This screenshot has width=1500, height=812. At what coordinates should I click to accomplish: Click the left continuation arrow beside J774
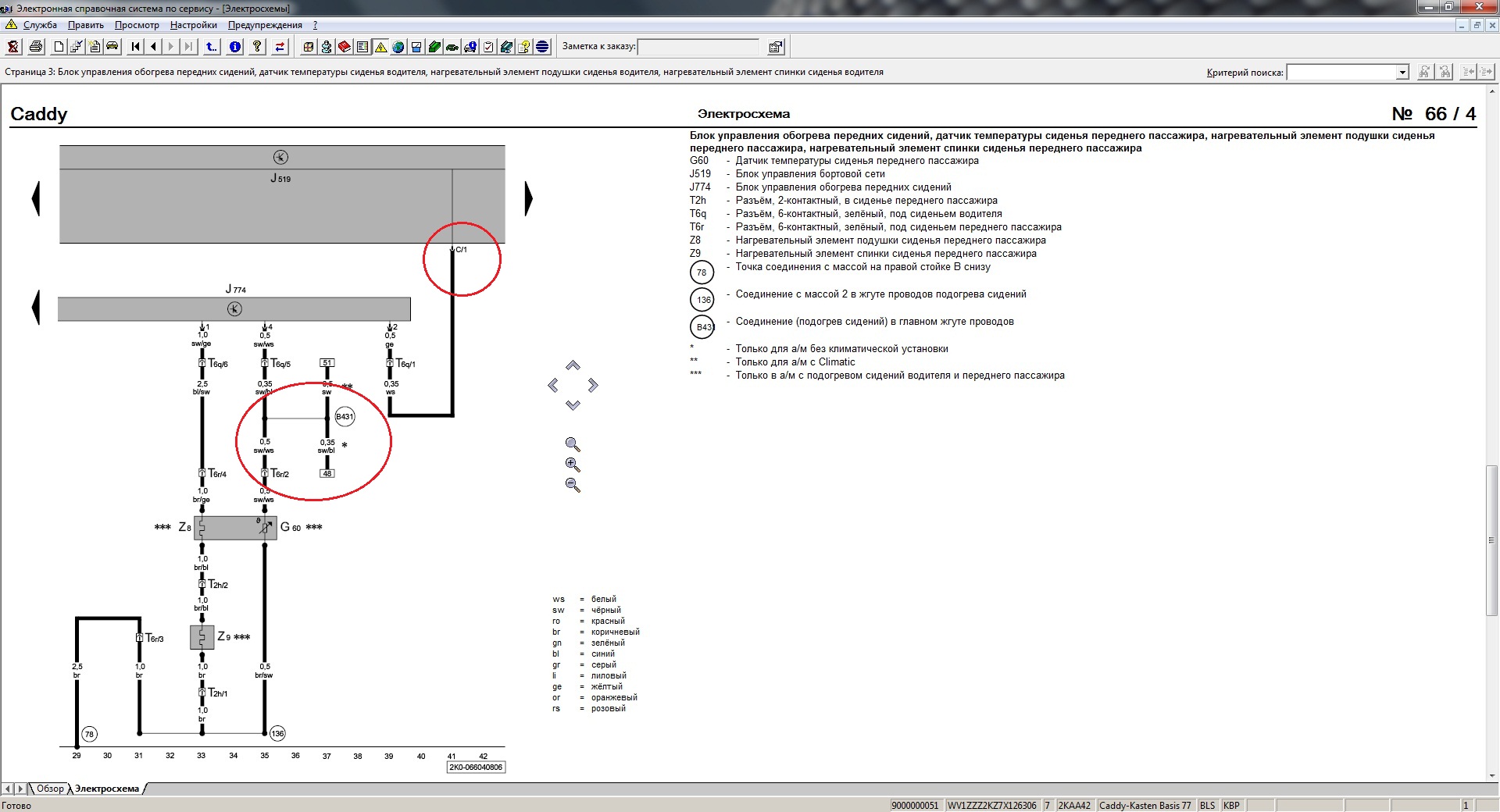pyautogui.click(x=36, y=307)
